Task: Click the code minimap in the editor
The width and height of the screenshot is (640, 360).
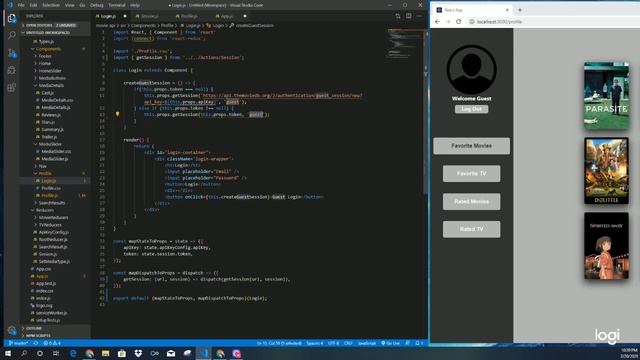Action: [x=405, y=45]
